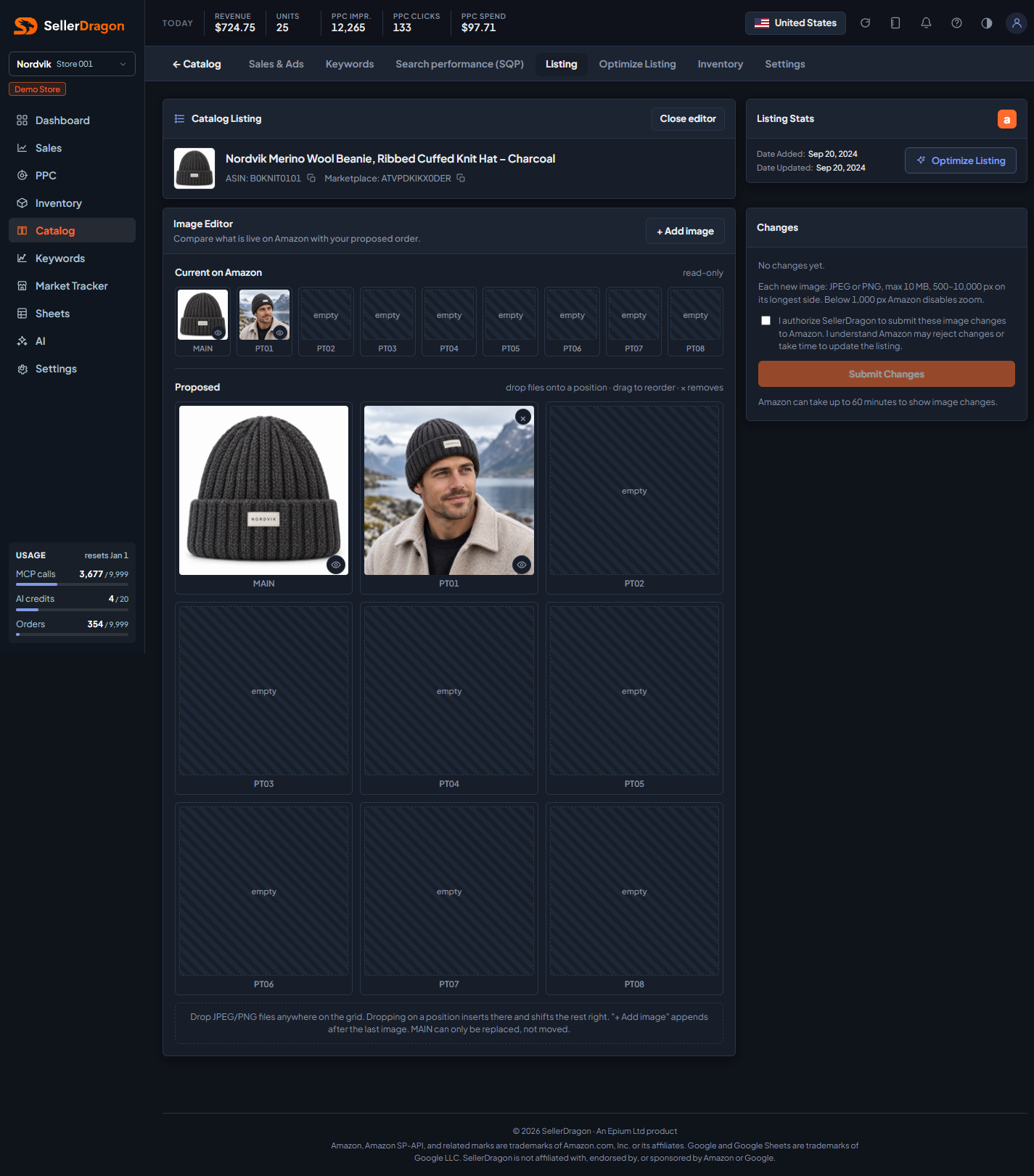Open the United States marketplace dropdown
This screenshot has height=1176, width=1034.
click(x=795, y=23)
